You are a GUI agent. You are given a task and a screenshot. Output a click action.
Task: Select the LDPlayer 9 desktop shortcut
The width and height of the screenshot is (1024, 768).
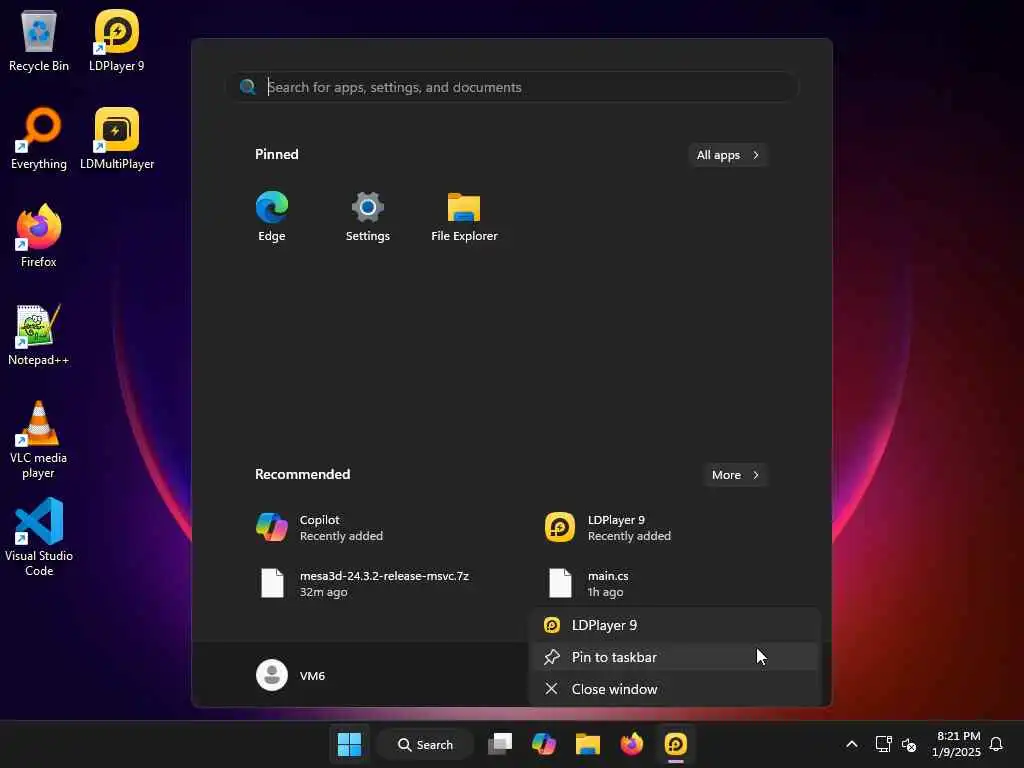click(x=116, y=40)
